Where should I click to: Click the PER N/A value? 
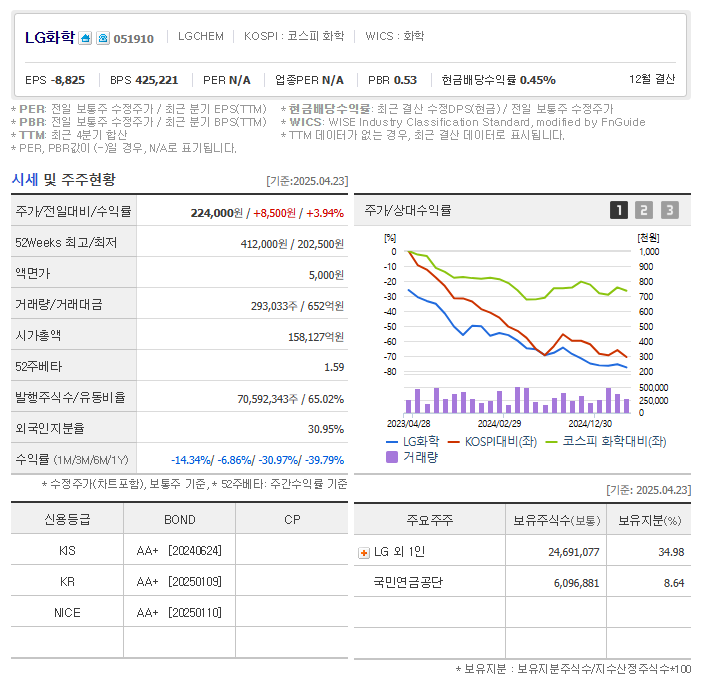point(240,80)
